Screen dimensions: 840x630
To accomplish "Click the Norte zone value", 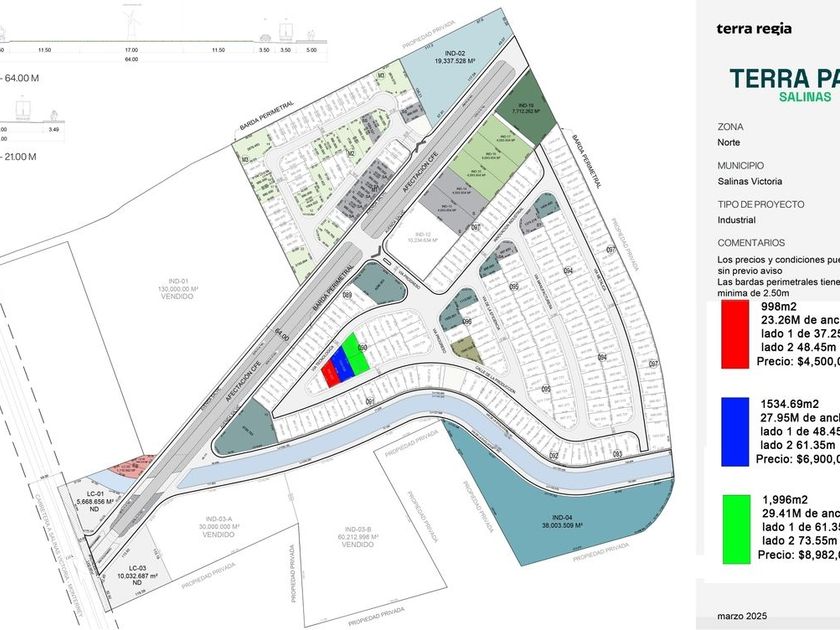I will coord(729,142).
